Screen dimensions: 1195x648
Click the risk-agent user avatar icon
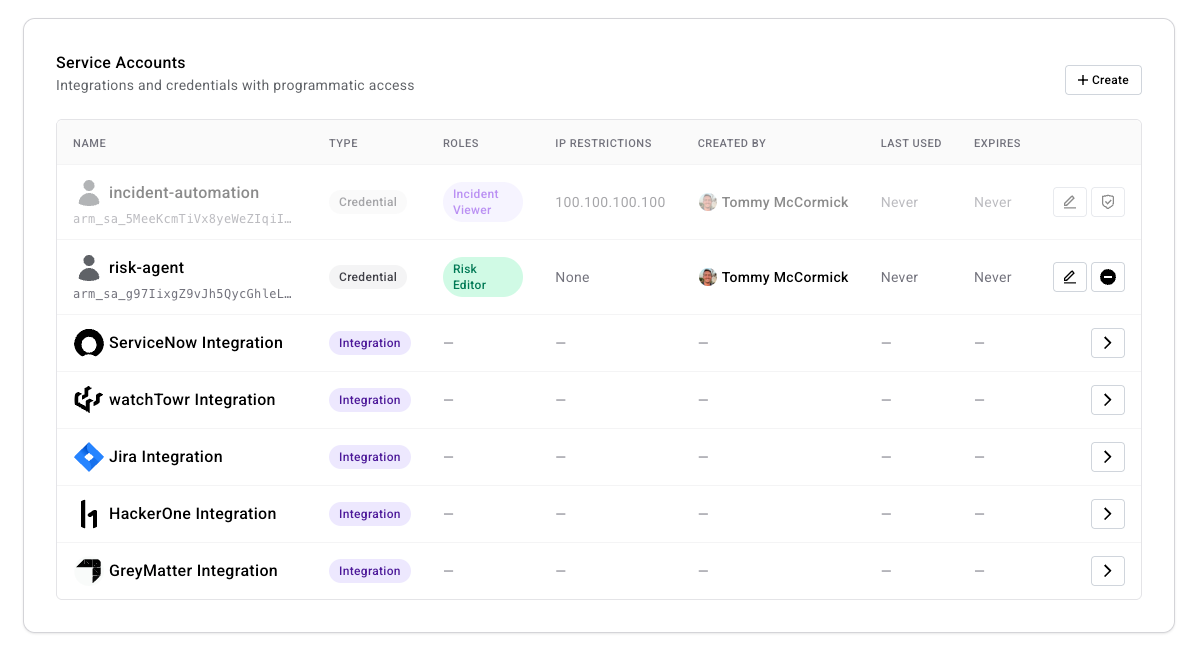88,268
